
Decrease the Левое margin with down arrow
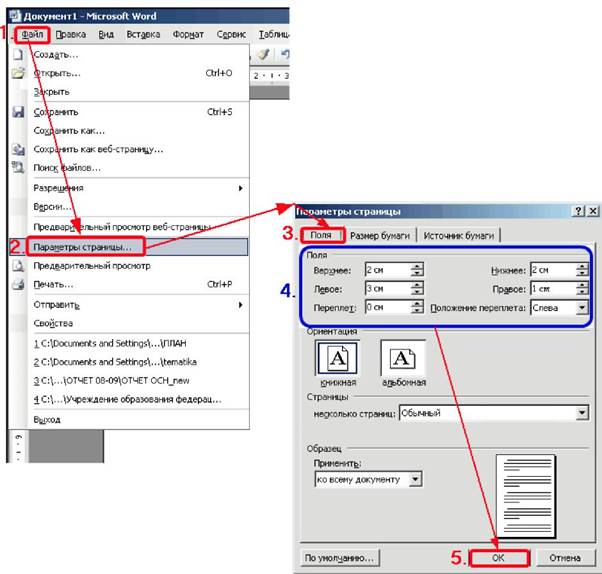417,292
